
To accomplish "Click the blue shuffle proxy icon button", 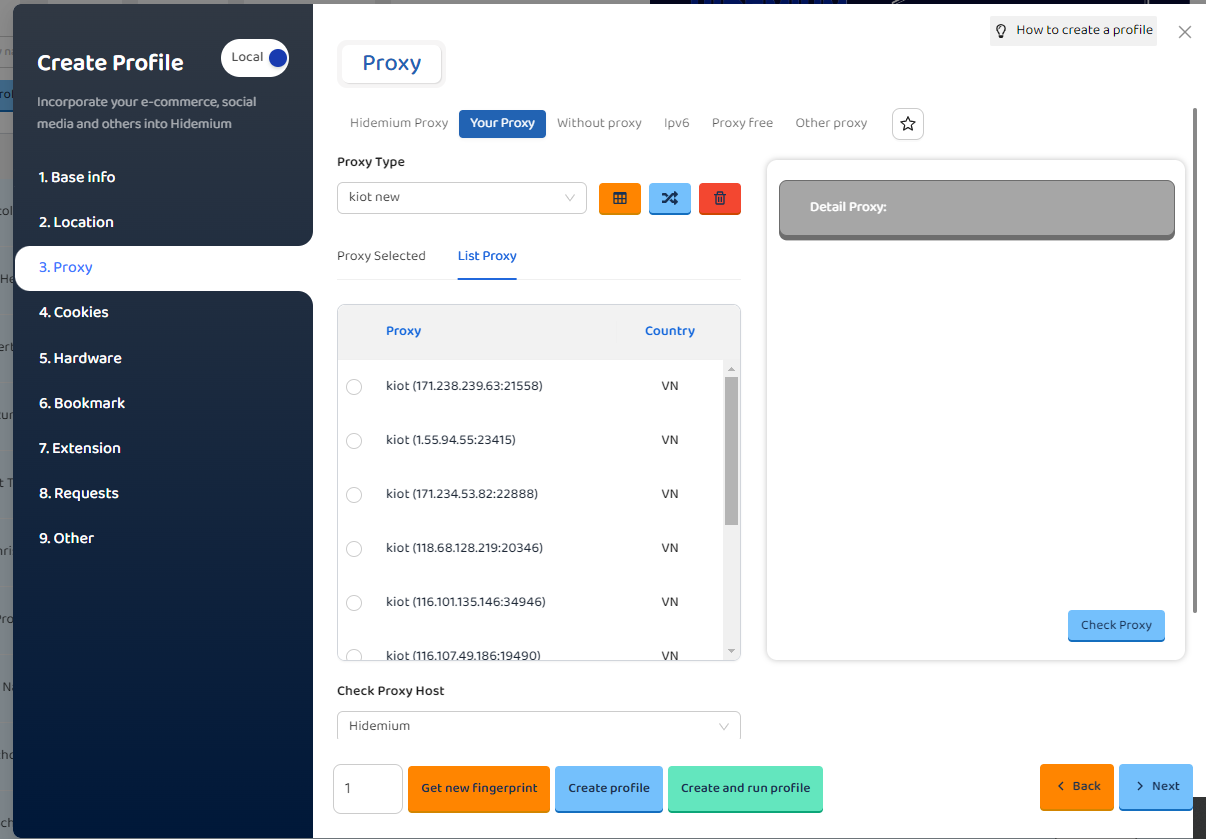I will pyautogui.click(x=669, y=198).
